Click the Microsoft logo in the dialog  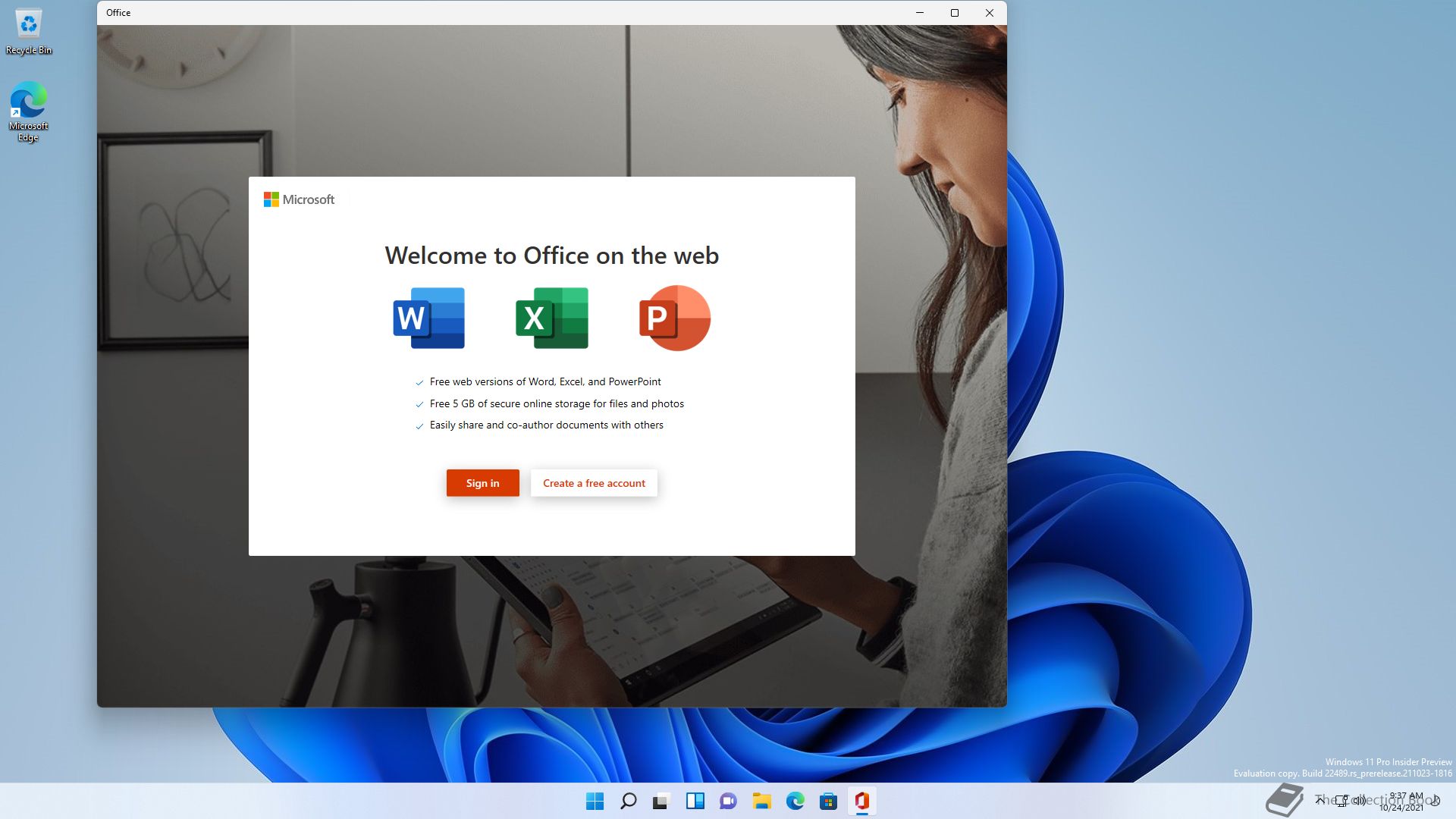click(x=299, y=199)
